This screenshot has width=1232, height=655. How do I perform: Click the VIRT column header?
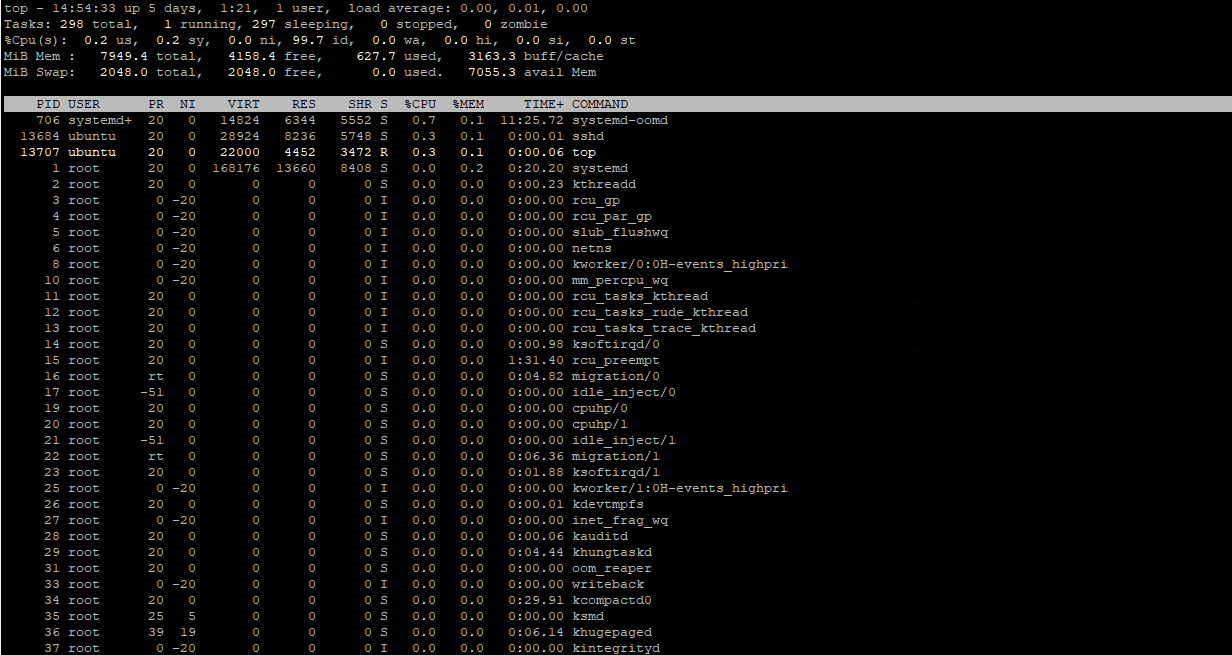pos(244,104)
